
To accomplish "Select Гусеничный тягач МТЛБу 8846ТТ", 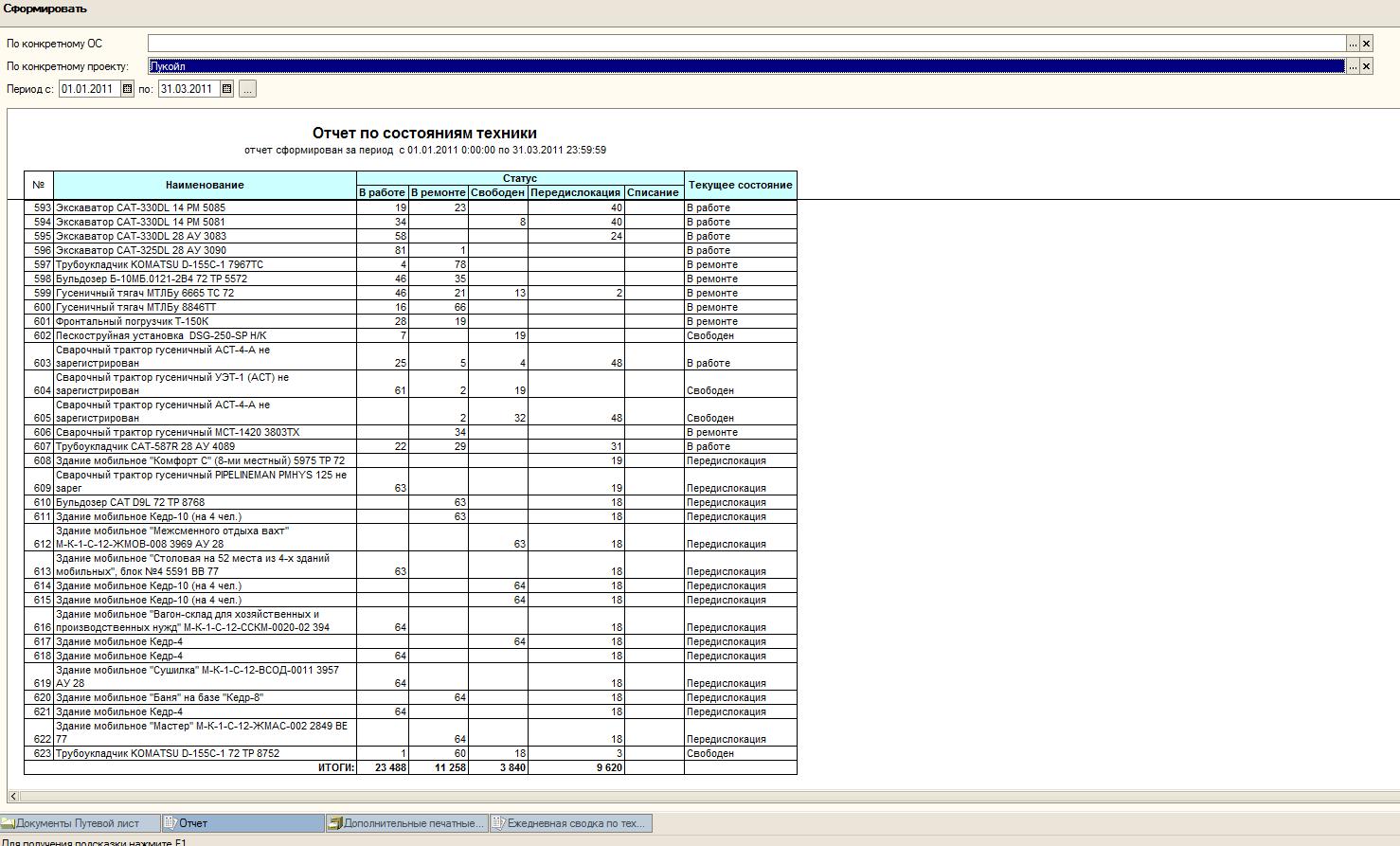I will point(410,307).
